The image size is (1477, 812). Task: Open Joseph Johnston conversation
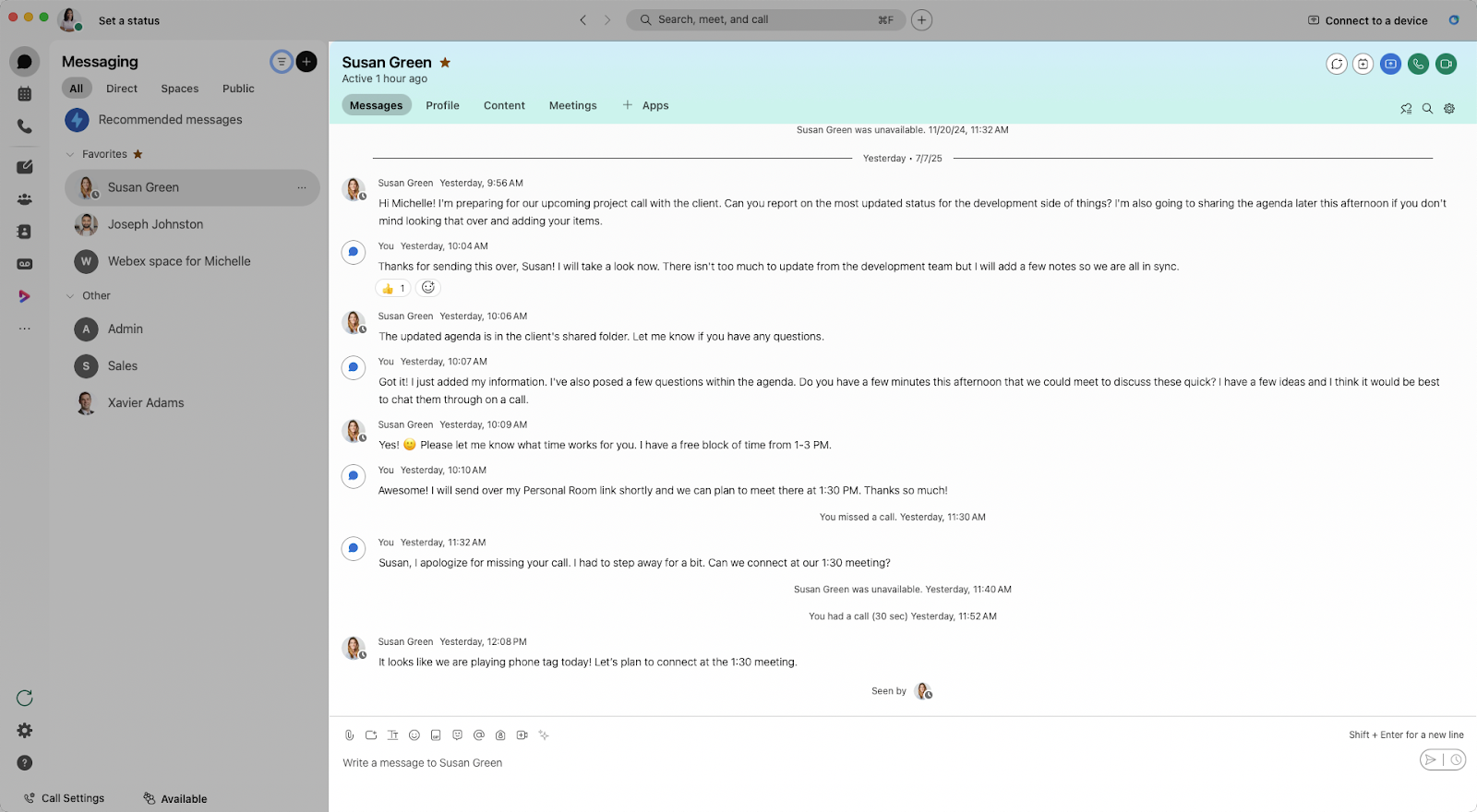click(192, 224)
